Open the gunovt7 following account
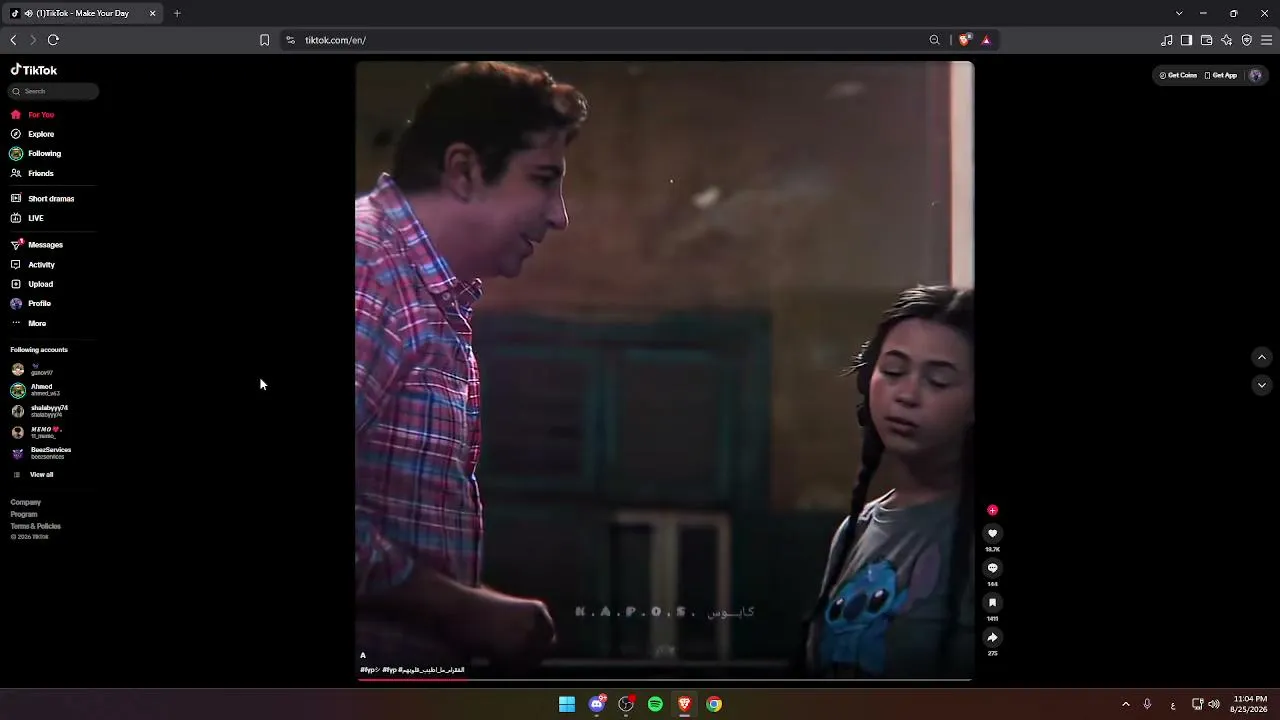Image resolution: width=1280 pixels, height=720 pixels. [x=32, y=370]
